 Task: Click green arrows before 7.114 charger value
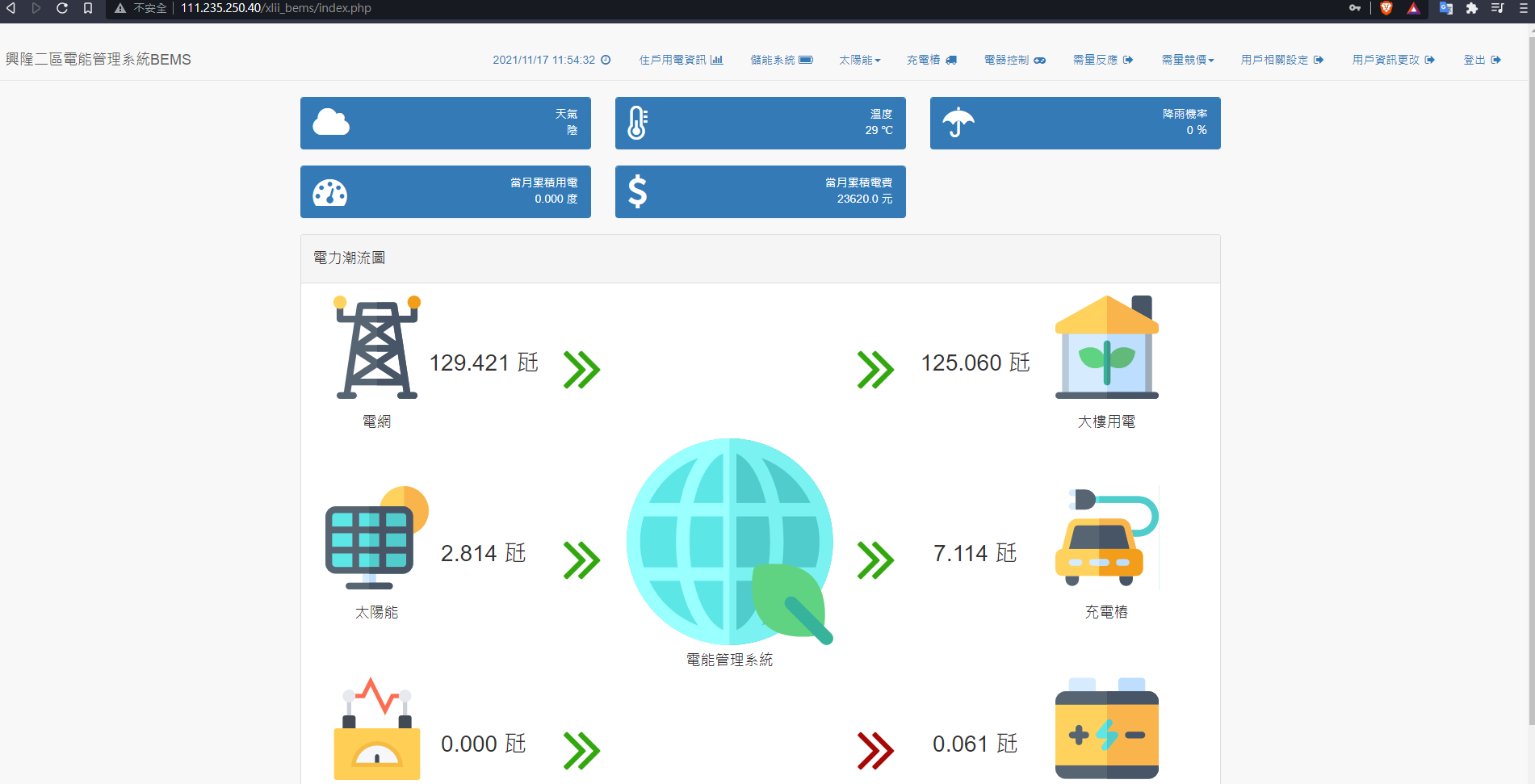[875, 560]
